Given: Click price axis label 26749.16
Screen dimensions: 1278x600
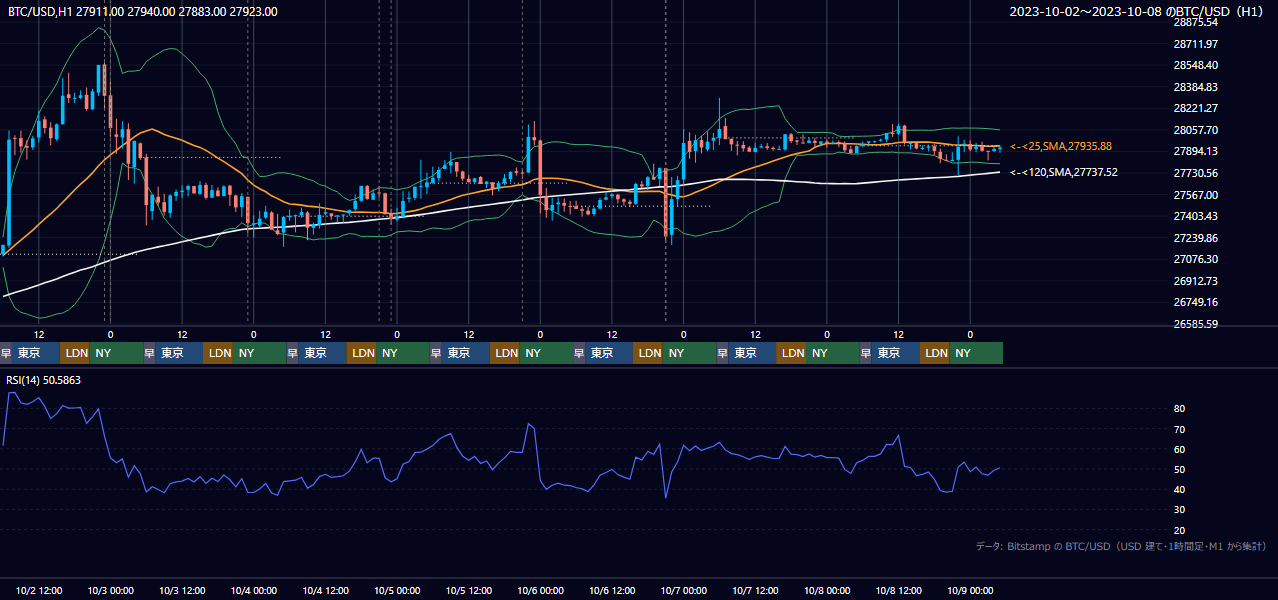Looking at the screenshot, I should click(1196, 302).
